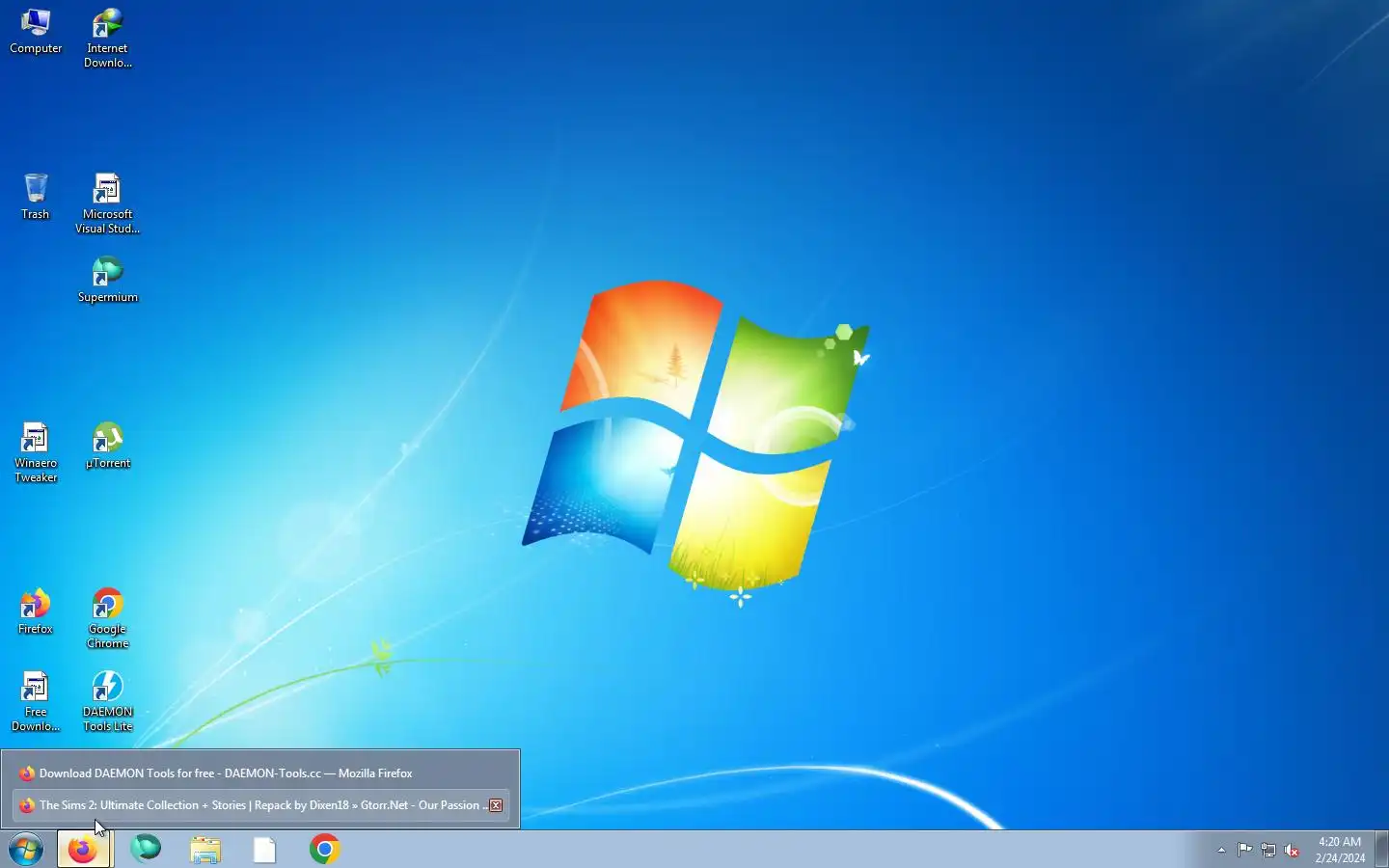Show hidden system tray icons
The width and height of the screenshot is (1389, 868).
(1221, 850)
